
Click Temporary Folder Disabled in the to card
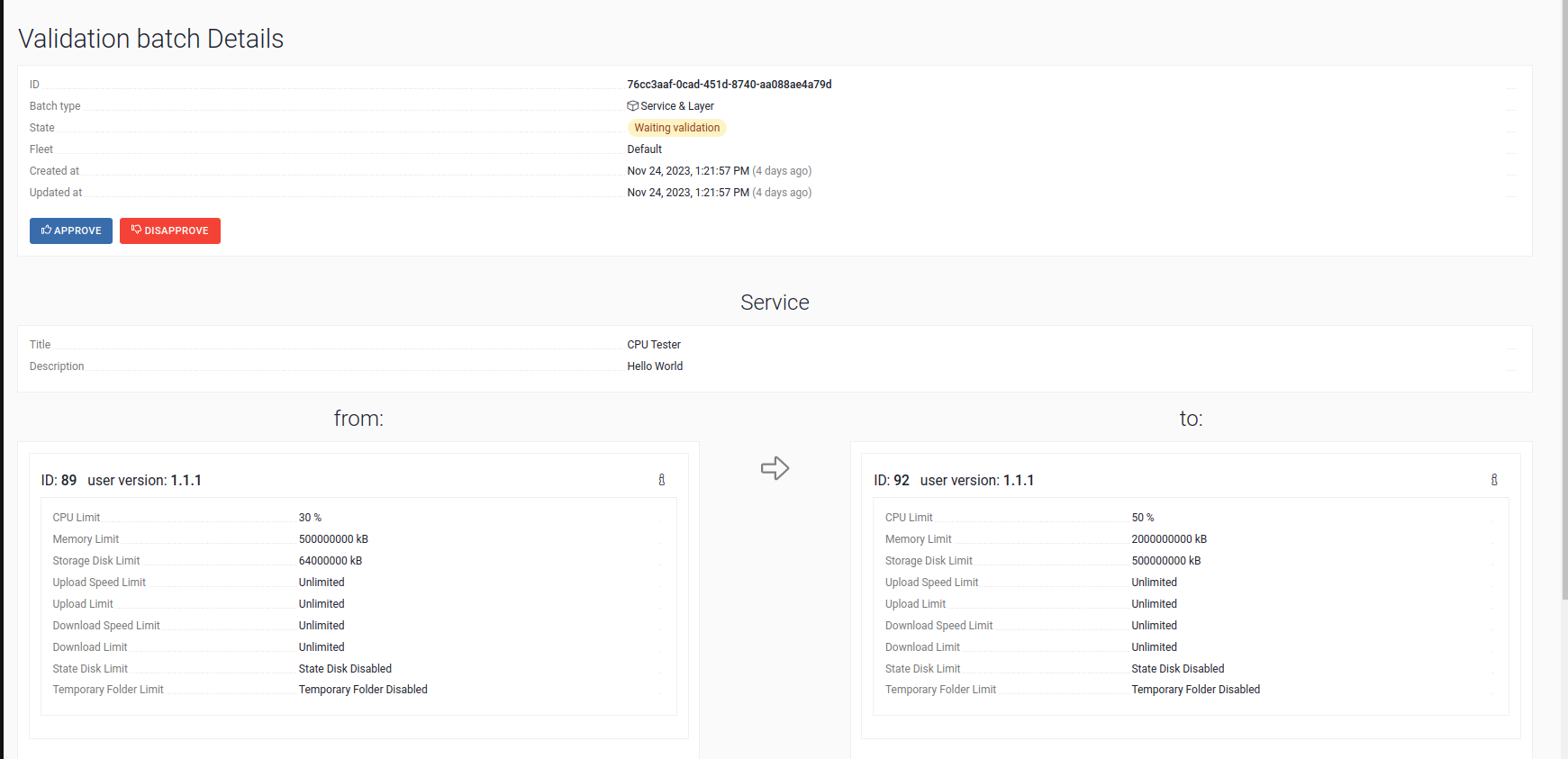(x=1196, y=690)
